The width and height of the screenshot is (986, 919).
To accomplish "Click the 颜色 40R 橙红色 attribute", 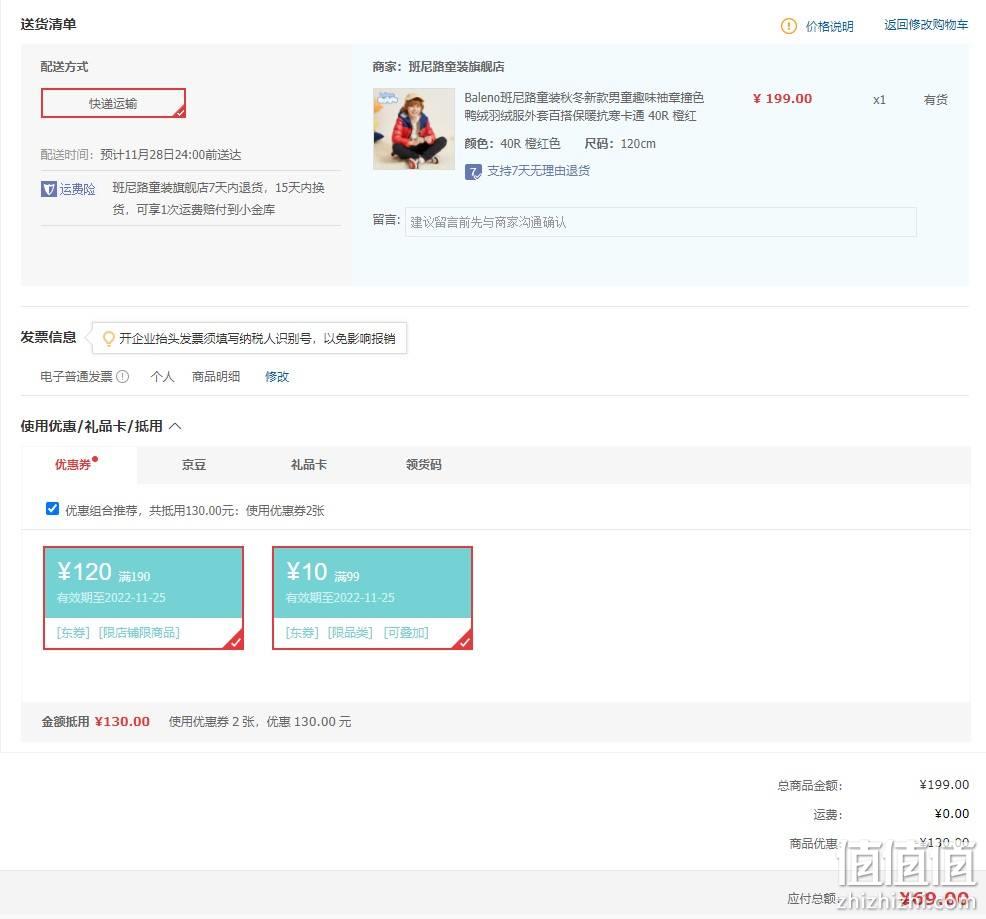I will pyautogui.click(x=512, y=143).
